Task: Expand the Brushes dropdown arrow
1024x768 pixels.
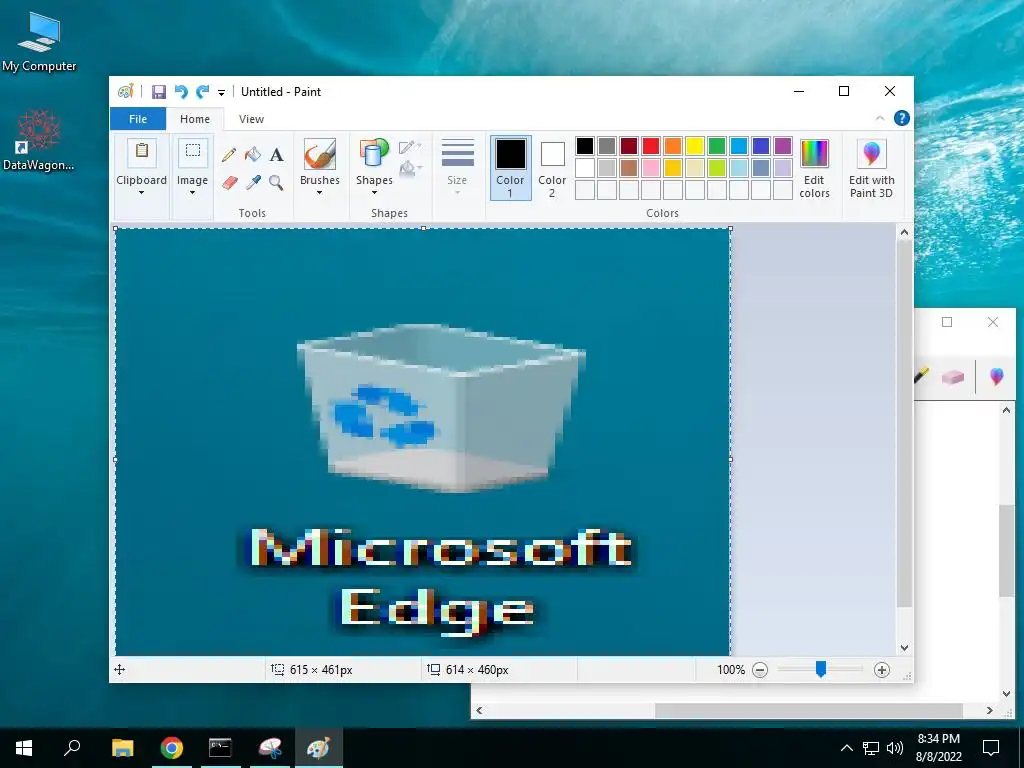Action: 319,193
